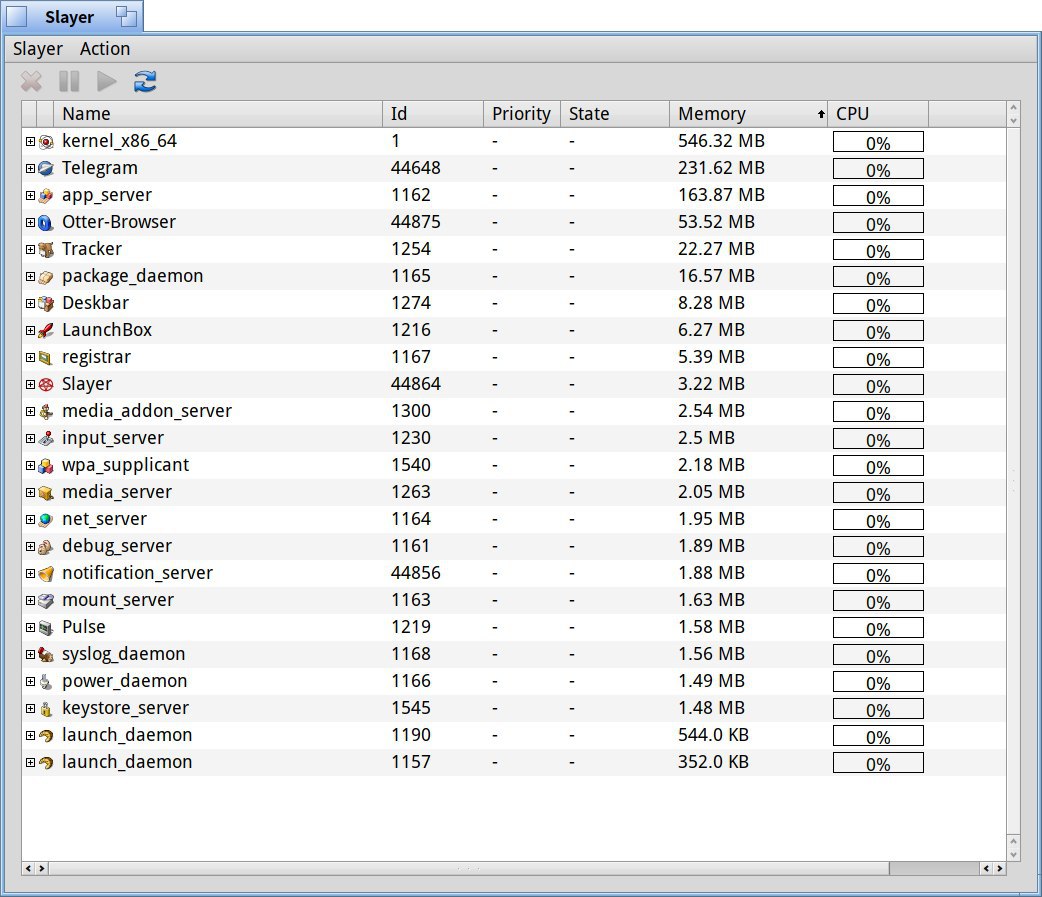This screenshot has height=897, width=1042.
Task: Click the Telegram process icon
Action: (x=46, y=169)
